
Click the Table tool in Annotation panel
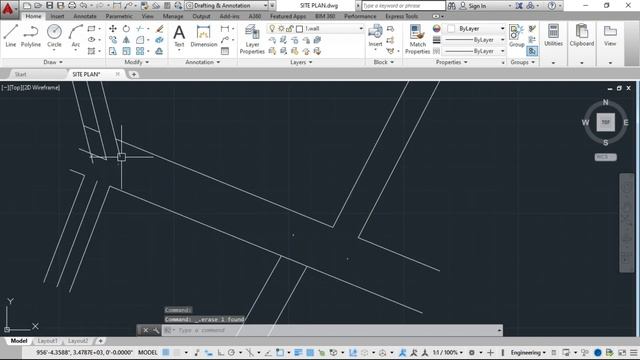tap(225, 51)
